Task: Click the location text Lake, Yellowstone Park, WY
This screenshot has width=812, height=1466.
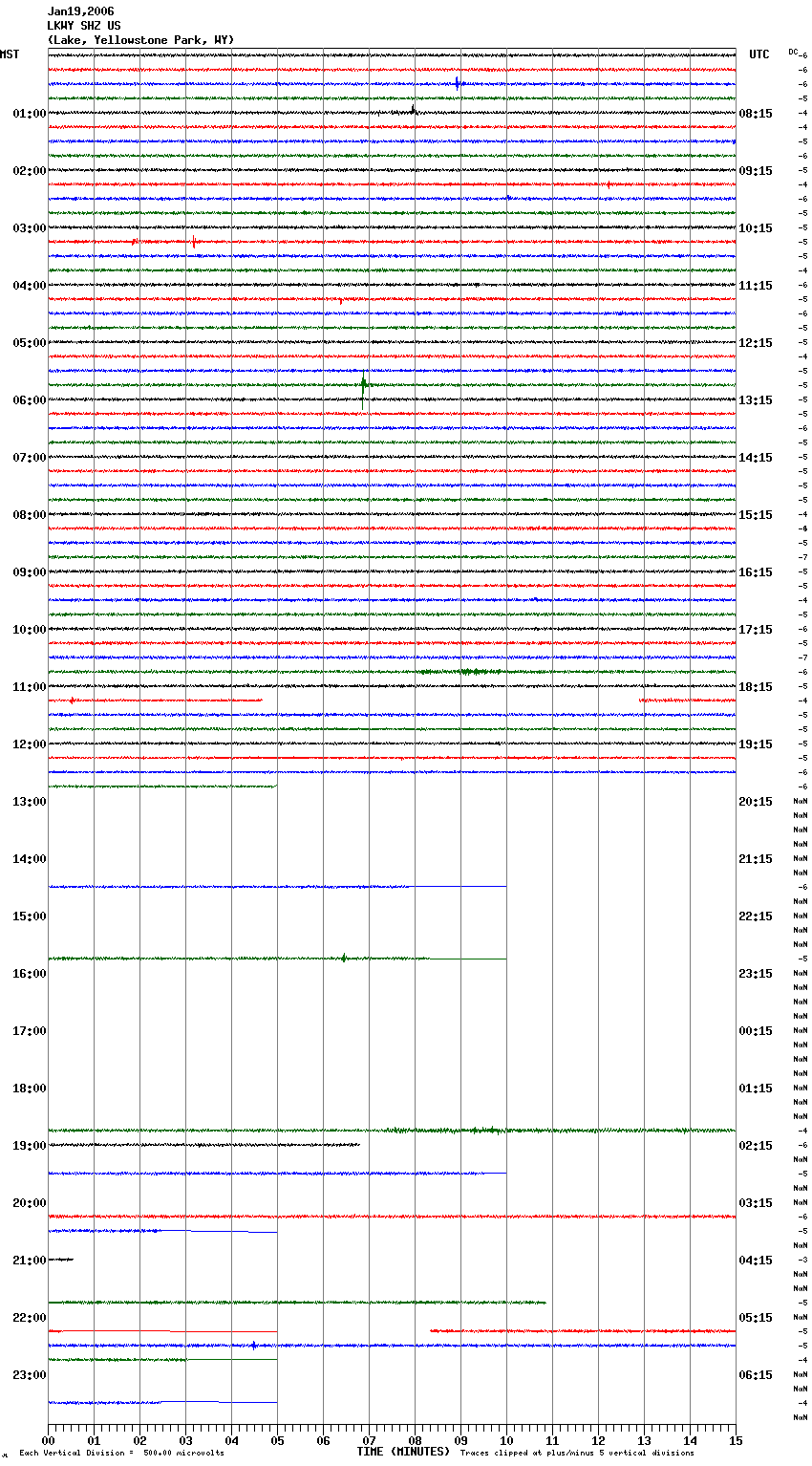Action: point(140,40)
